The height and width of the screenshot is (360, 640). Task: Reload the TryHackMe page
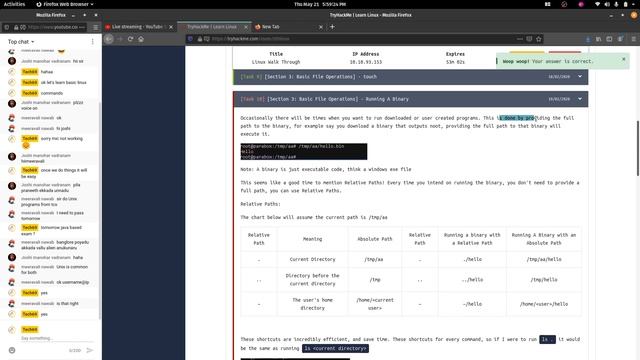[130, 39]
